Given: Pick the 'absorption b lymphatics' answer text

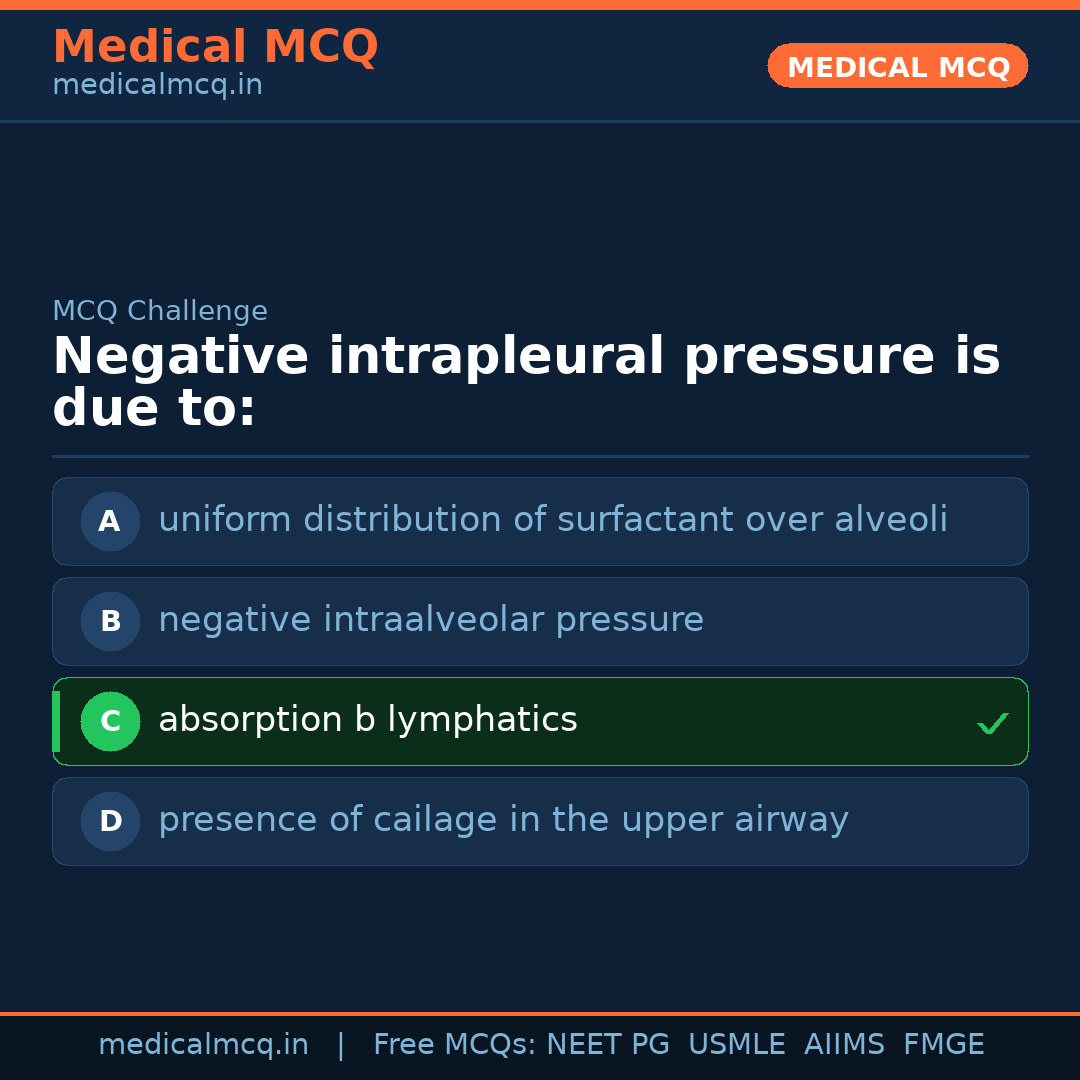Looking at the screenshot, I should pyautogui.click(x=367, y=720).
